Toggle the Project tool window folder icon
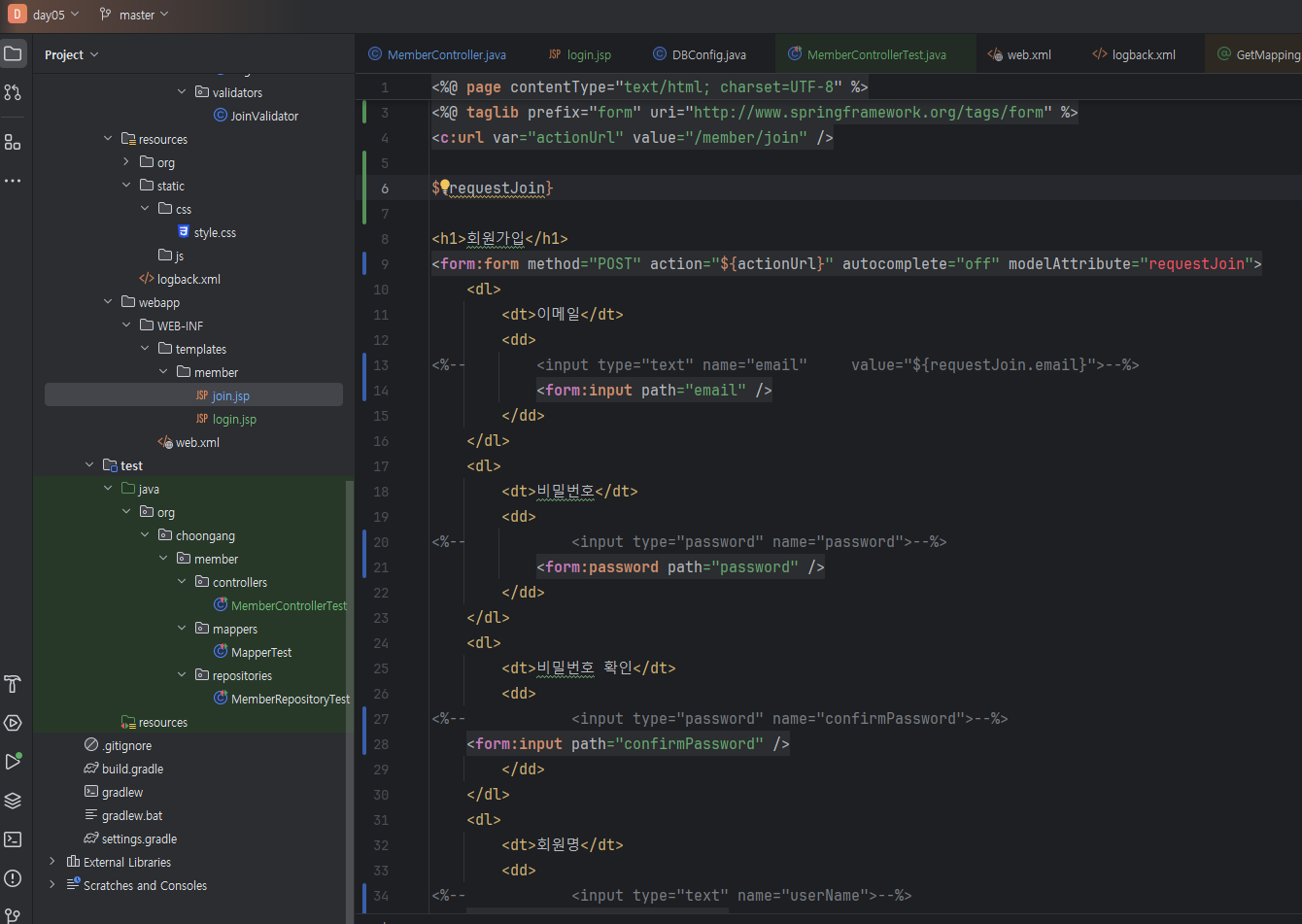1302x924 pixels. point(13,53)
